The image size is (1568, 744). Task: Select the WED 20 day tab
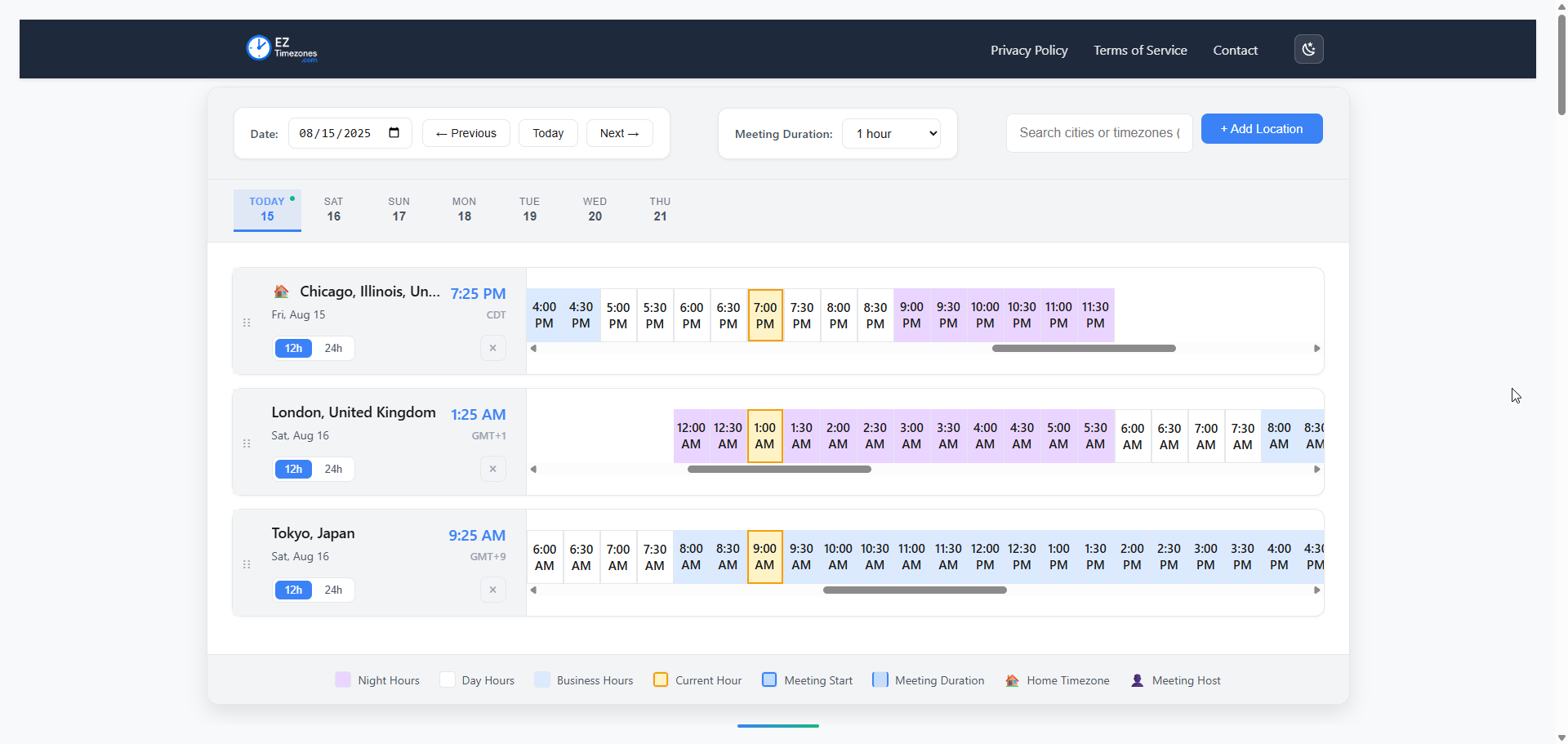tap(595, 210)
